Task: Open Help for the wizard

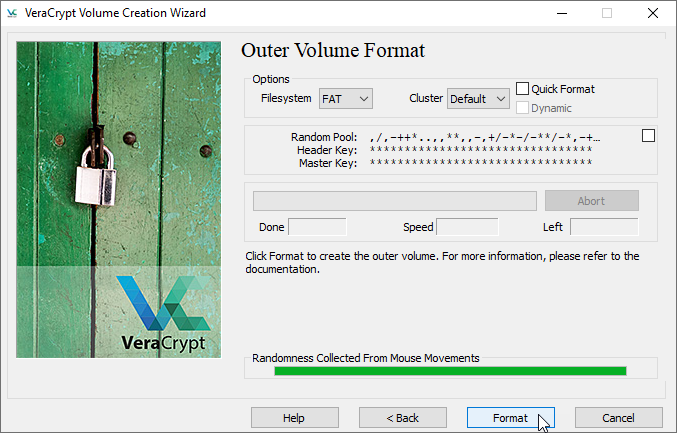Action: (294, 417)
